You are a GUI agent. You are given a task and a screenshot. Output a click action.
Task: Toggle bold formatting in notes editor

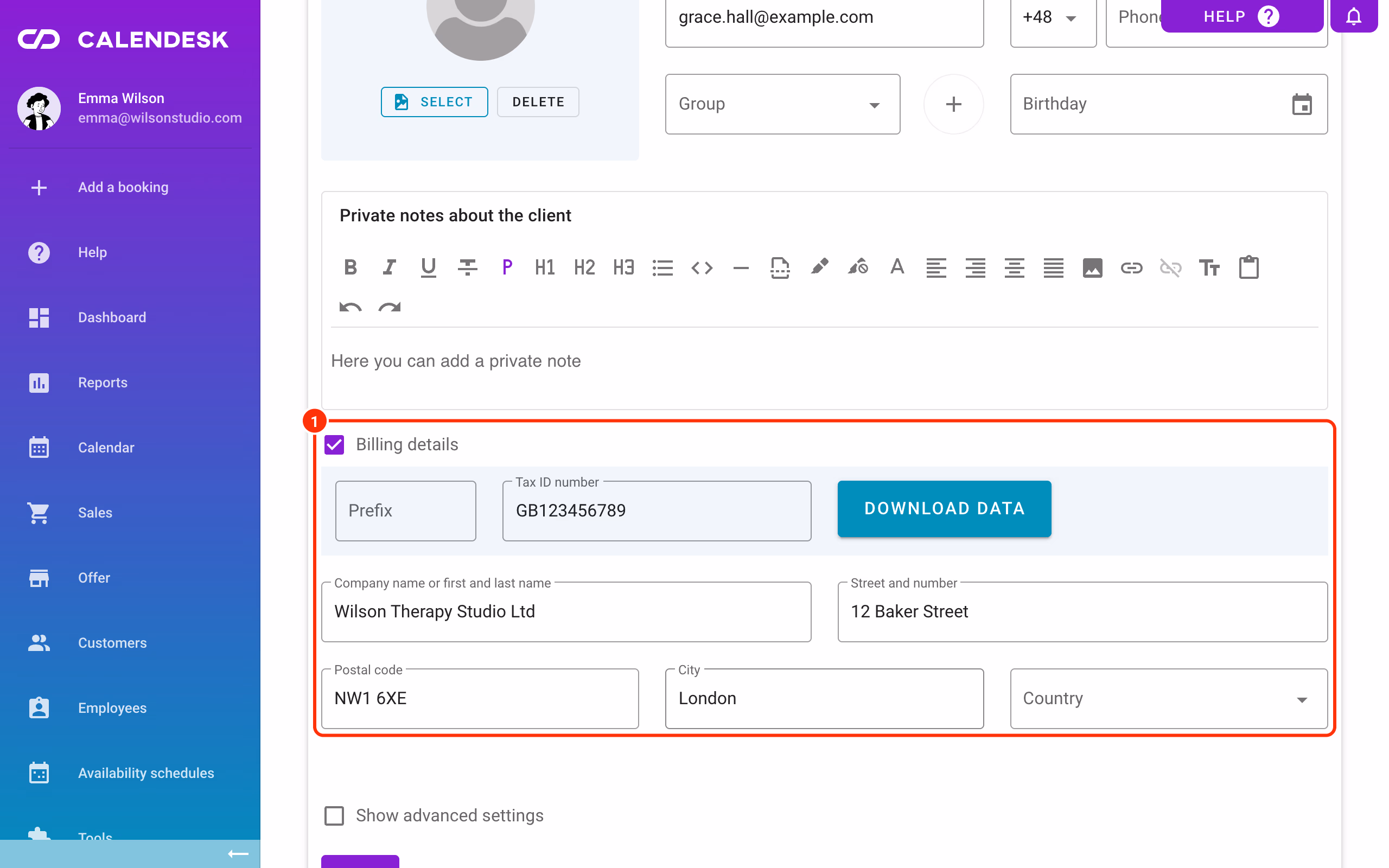pos(350,267)
